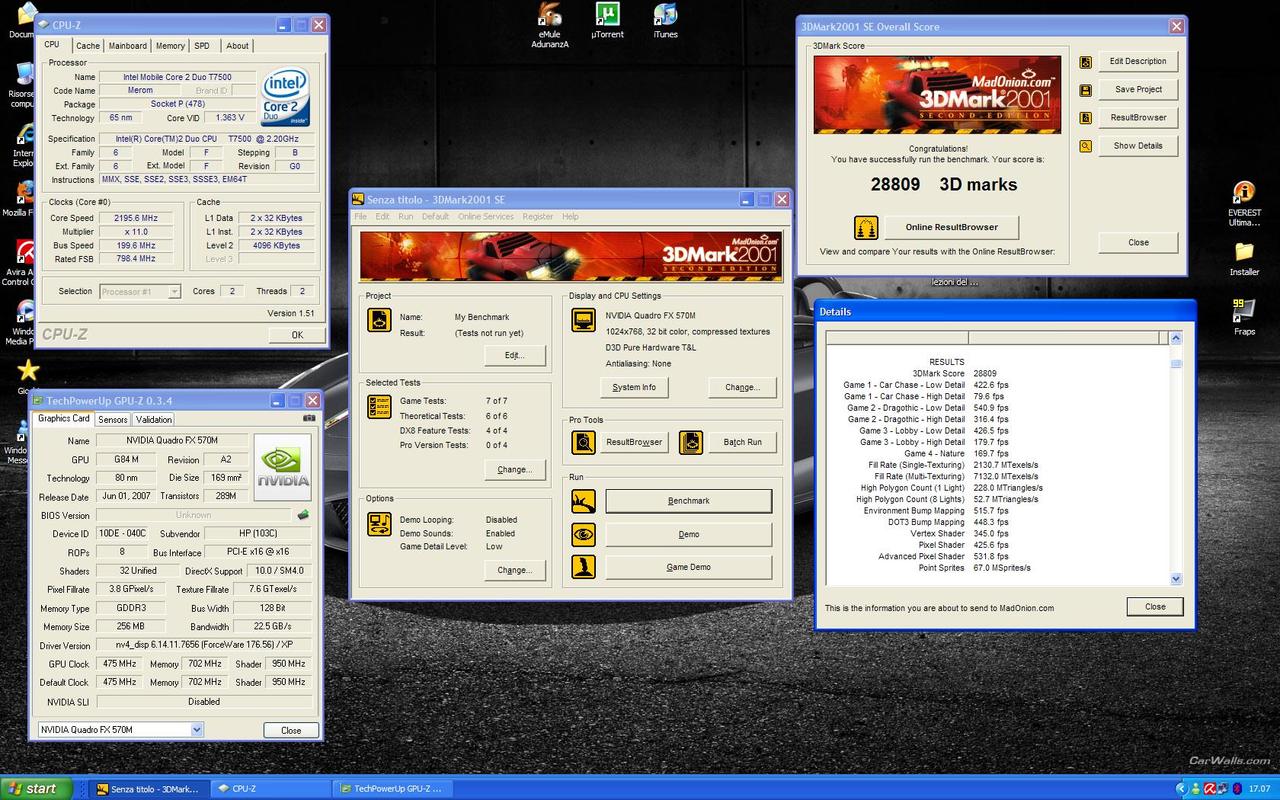Open the Run menu in 3DMark2001
This screenshot has height=800, width=1280.
tap(405, 217)
